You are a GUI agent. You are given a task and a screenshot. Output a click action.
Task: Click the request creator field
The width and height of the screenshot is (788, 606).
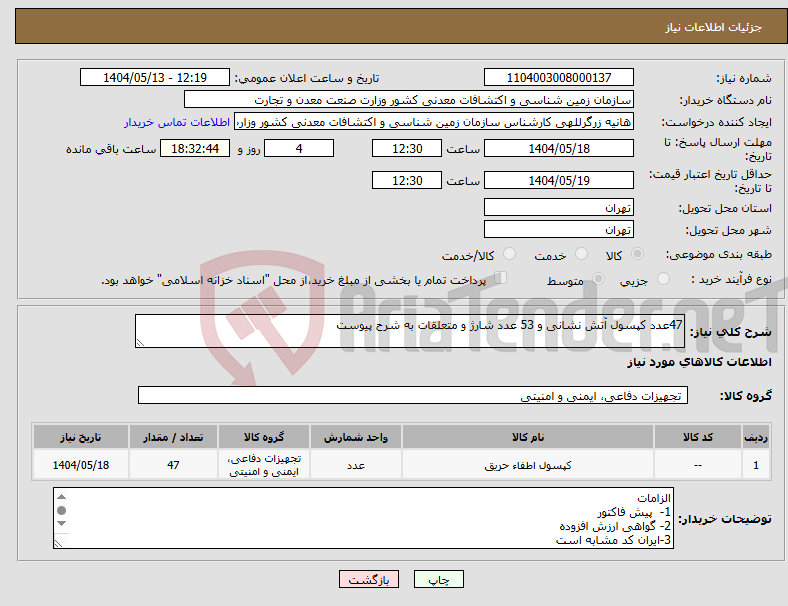pyautogui.click(x=434, y=122)
